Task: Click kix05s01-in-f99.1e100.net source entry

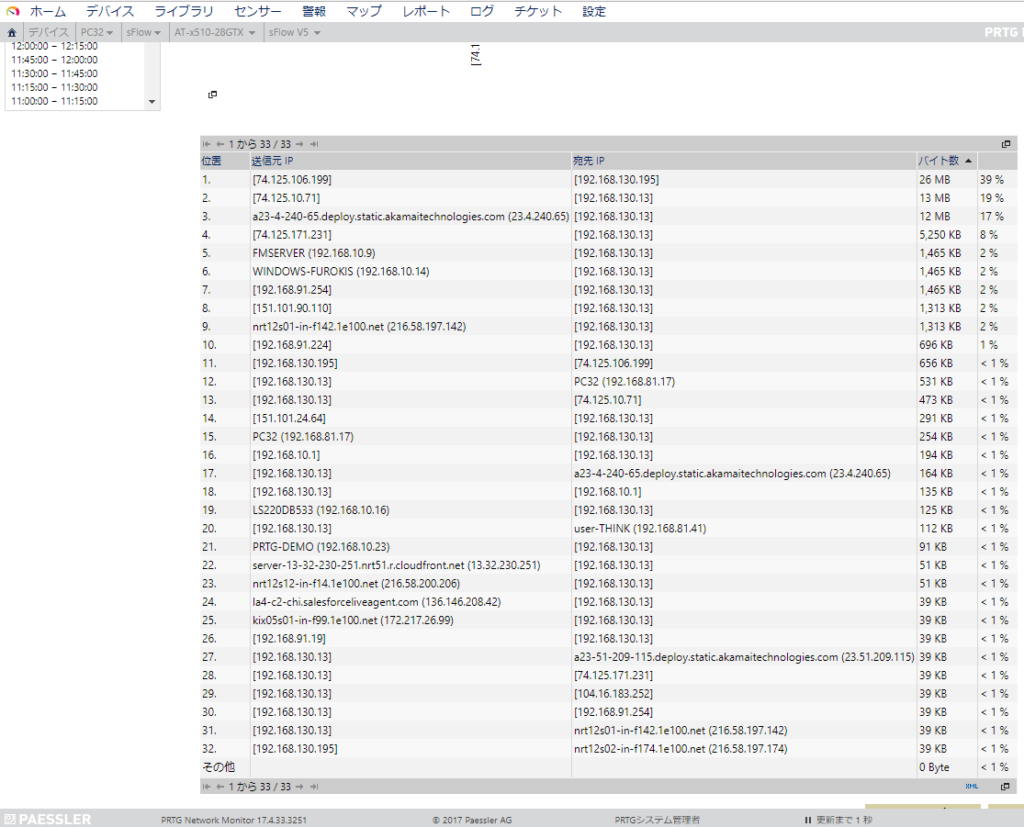Action: pos(353,620)
